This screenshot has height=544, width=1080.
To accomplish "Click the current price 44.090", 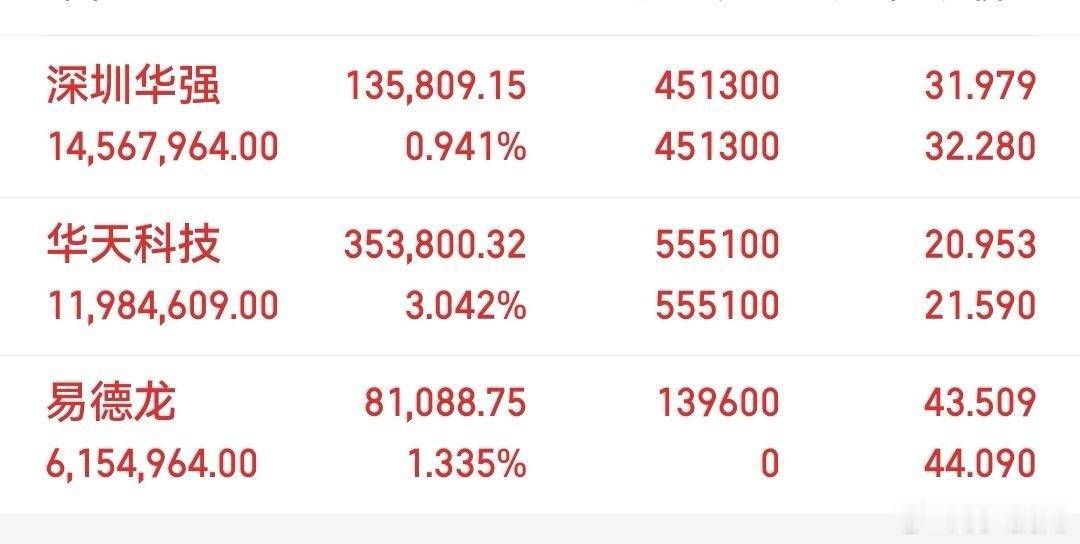I will [980, 463].
